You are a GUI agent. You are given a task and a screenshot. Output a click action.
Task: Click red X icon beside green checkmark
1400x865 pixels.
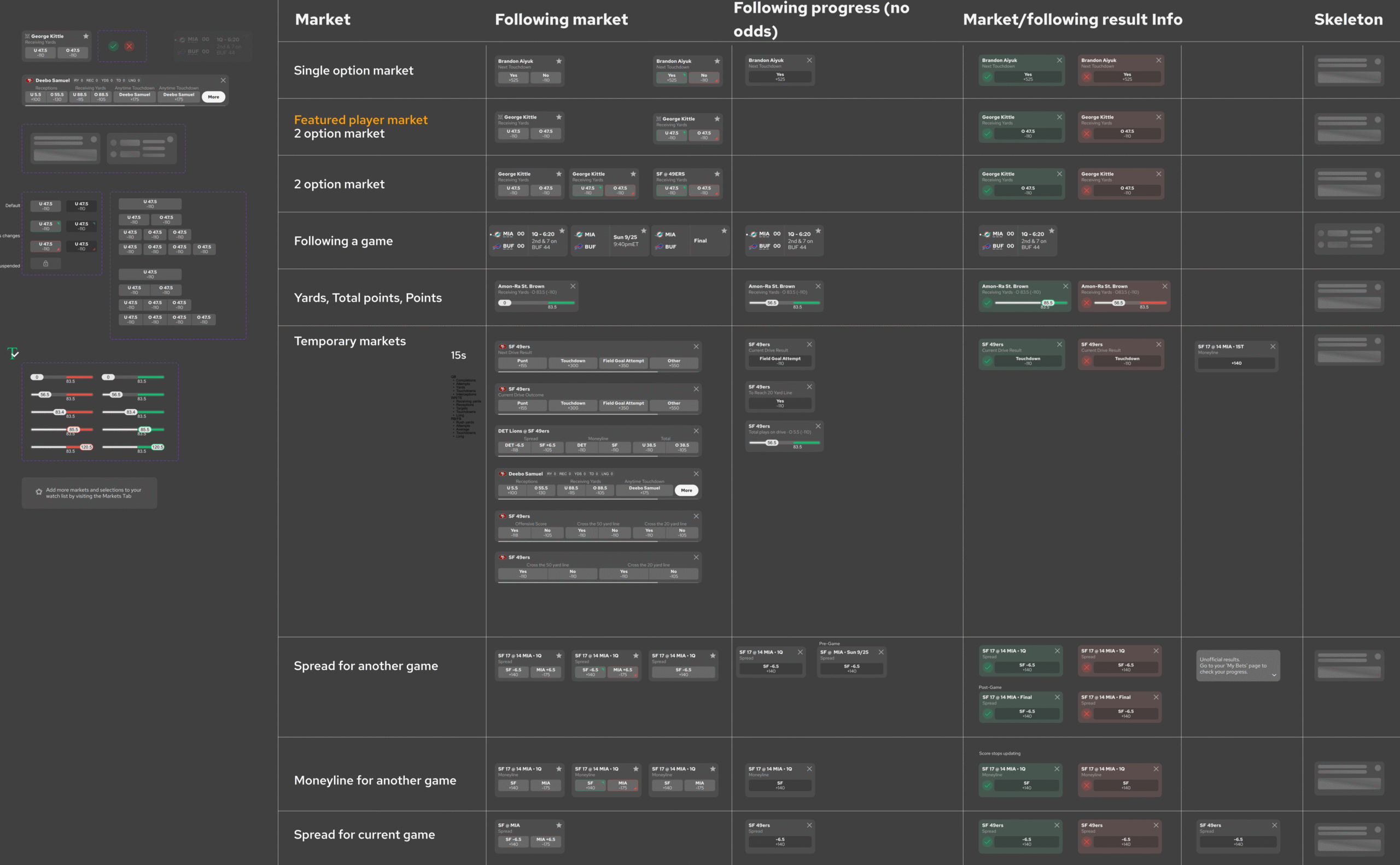coord(129,46)
